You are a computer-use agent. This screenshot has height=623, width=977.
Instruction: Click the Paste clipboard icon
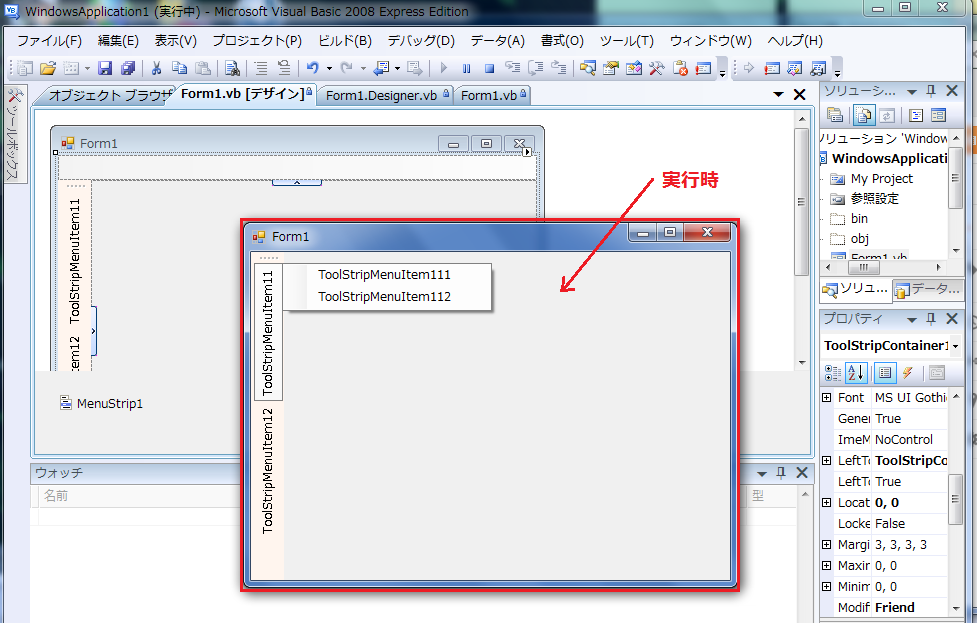pos(203,68)
